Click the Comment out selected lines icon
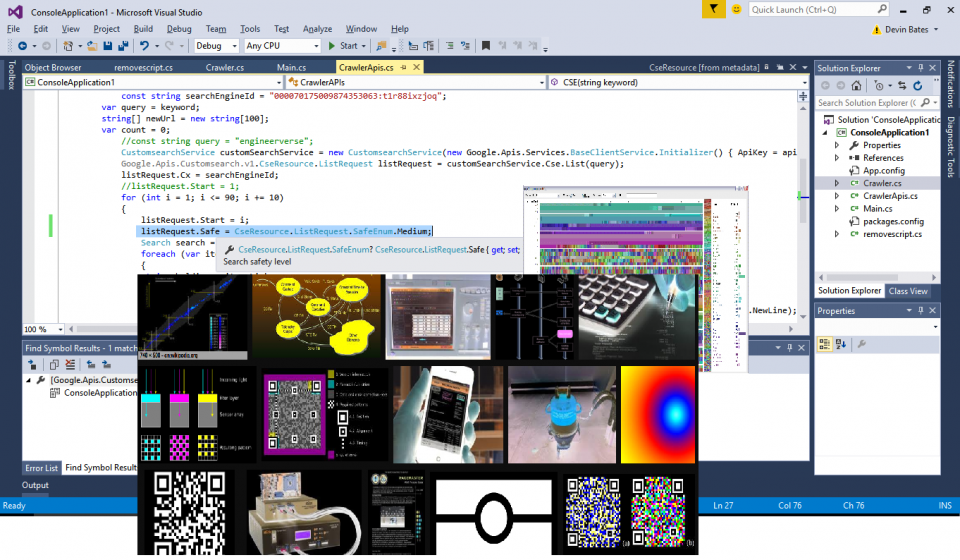The width and height of the screenshot is (960, 560). (449, 46)
